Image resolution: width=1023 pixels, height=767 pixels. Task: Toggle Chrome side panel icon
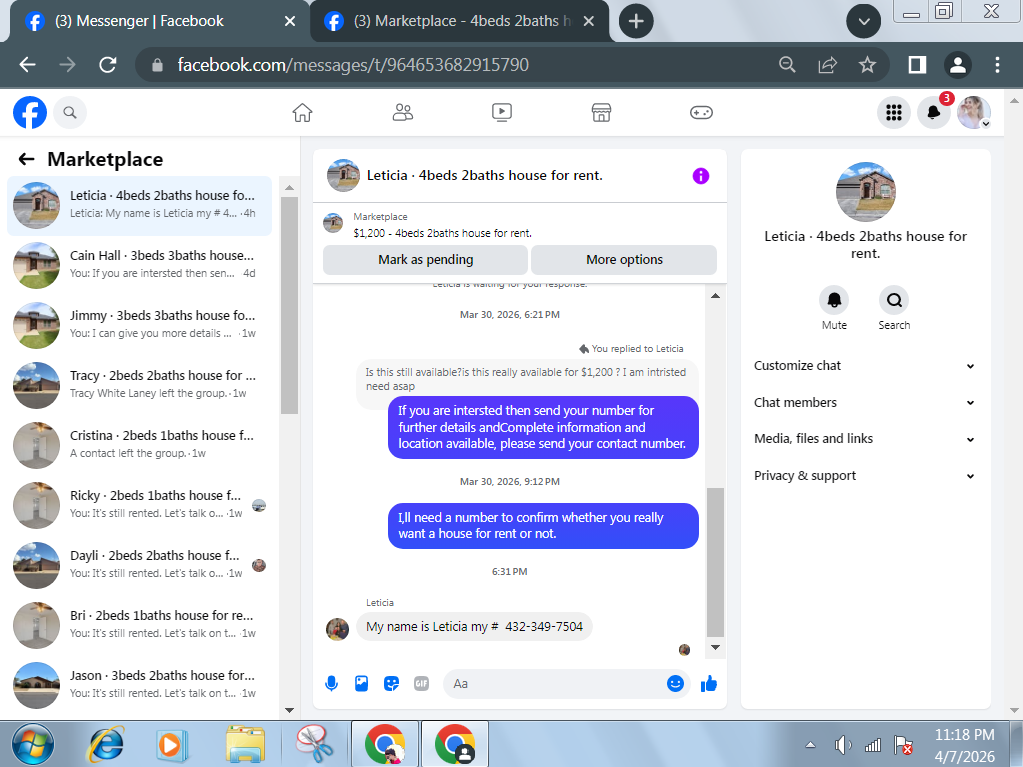(x=917, y=65)
